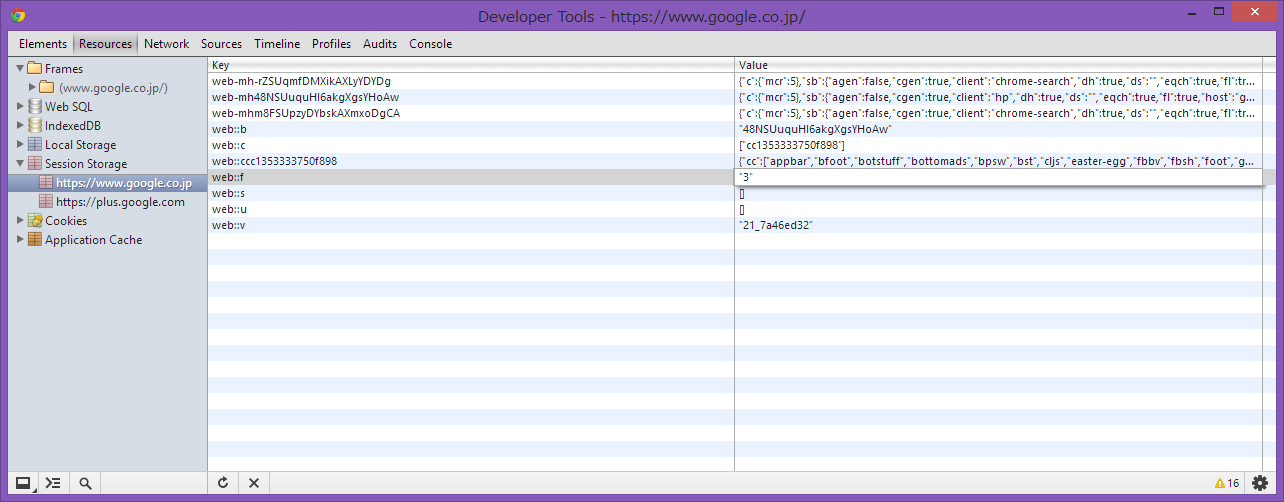Click the Local Storage tree label

(81, 145)
